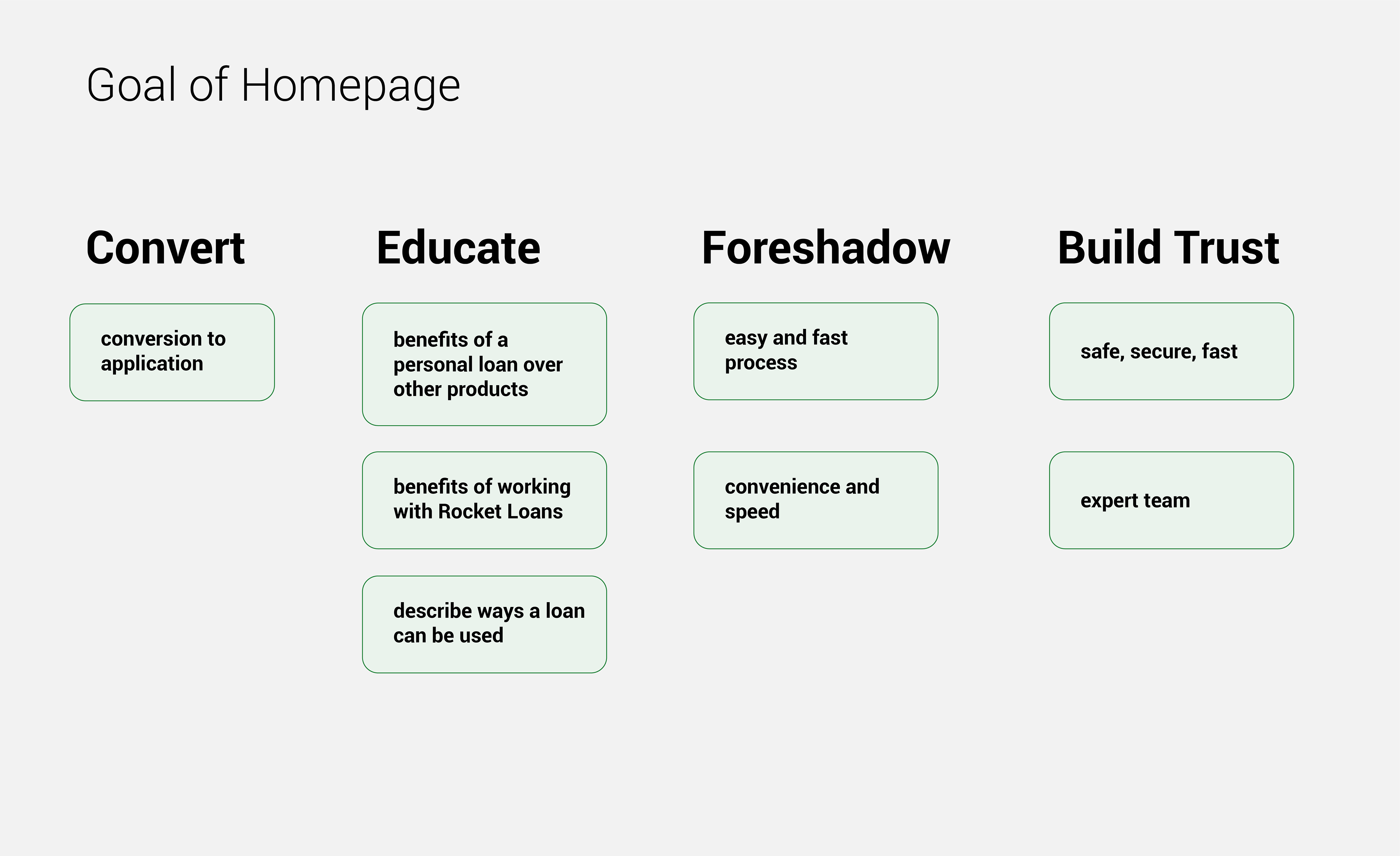This screenshot has width=1400, height=856.
Task: Click the word 'application' under Convert
Action: click(152, 364)
